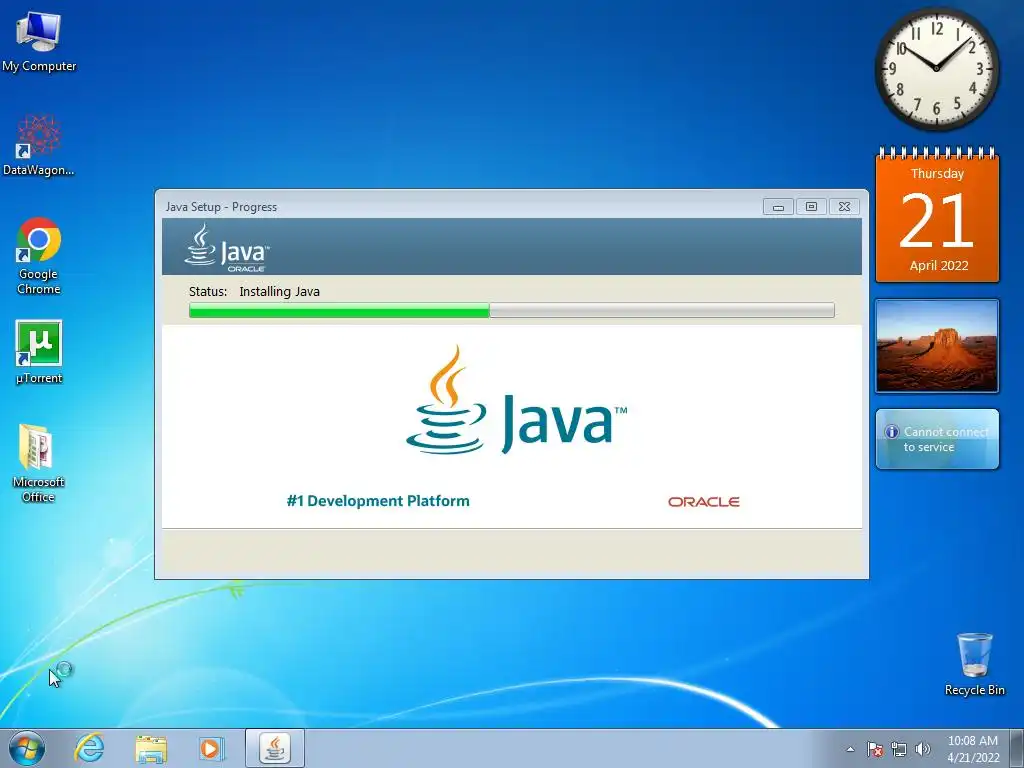The image size is (1024, 768).
Task: Close the Java Setup window
Action: pyautogui.click(x=844, y=207)
